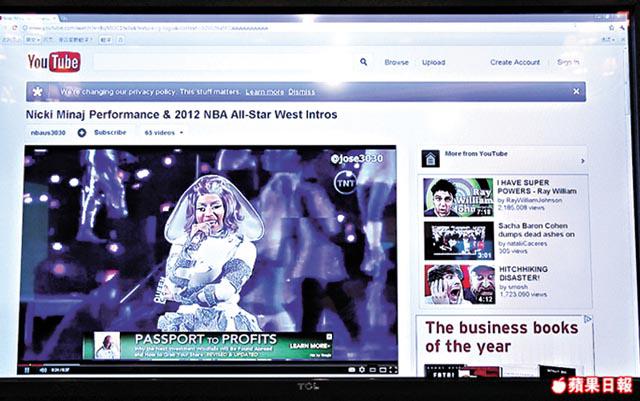Click the Passport to Profits ad headline
Image resolution: width=640 pixels, height=401 pixels.
pos(206,339)
